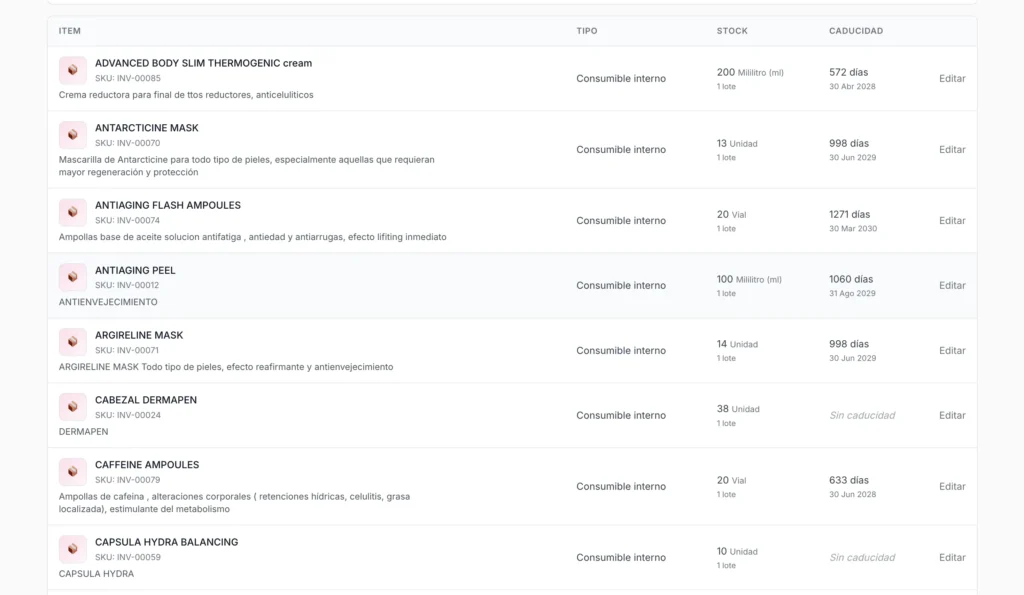Click the ANTIENVEJECIMIENTO description text

click(x=108, y=302)
